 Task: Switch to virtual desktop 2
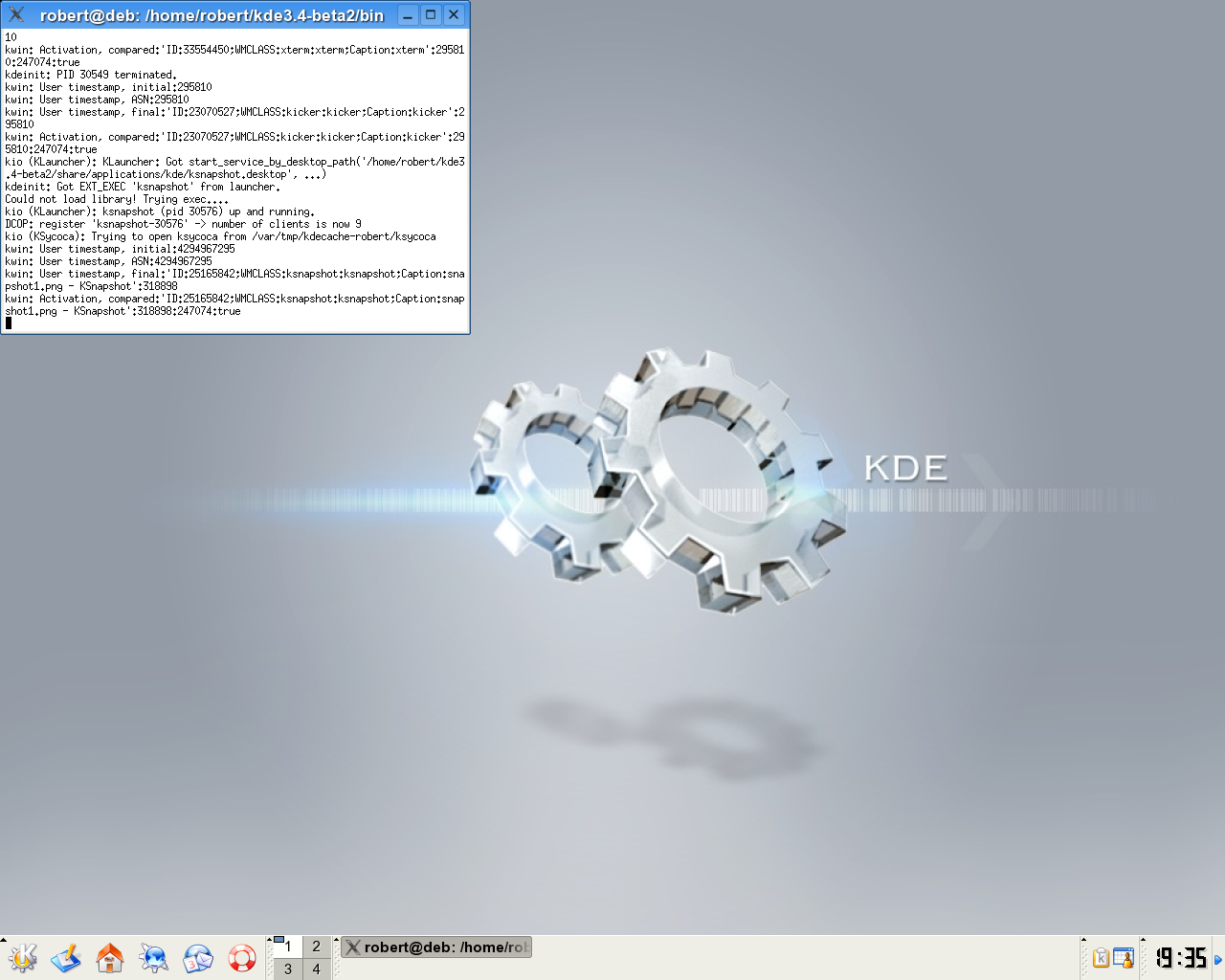(x=316, y=947)
